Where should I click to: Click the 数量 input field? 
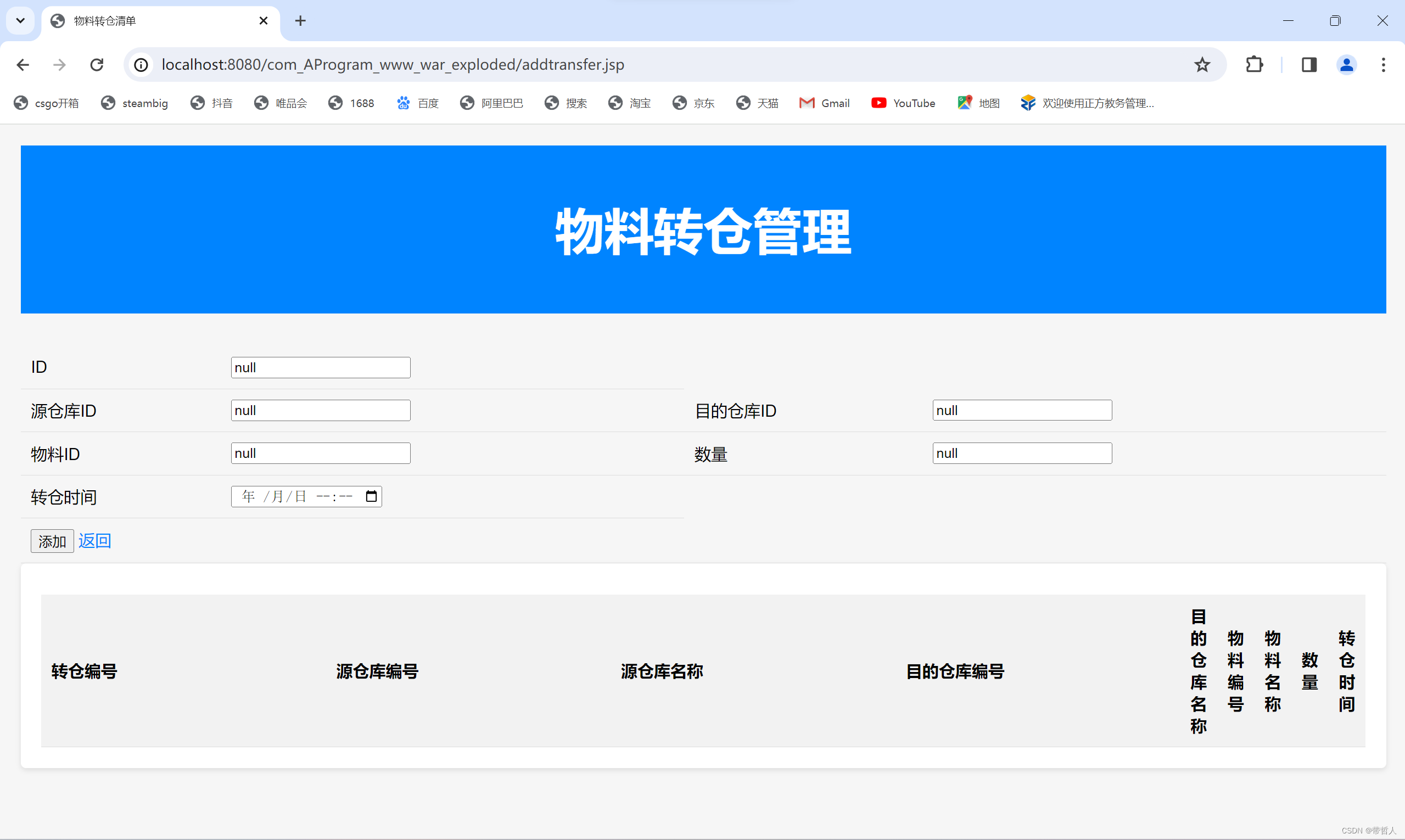coord(1022,453)
